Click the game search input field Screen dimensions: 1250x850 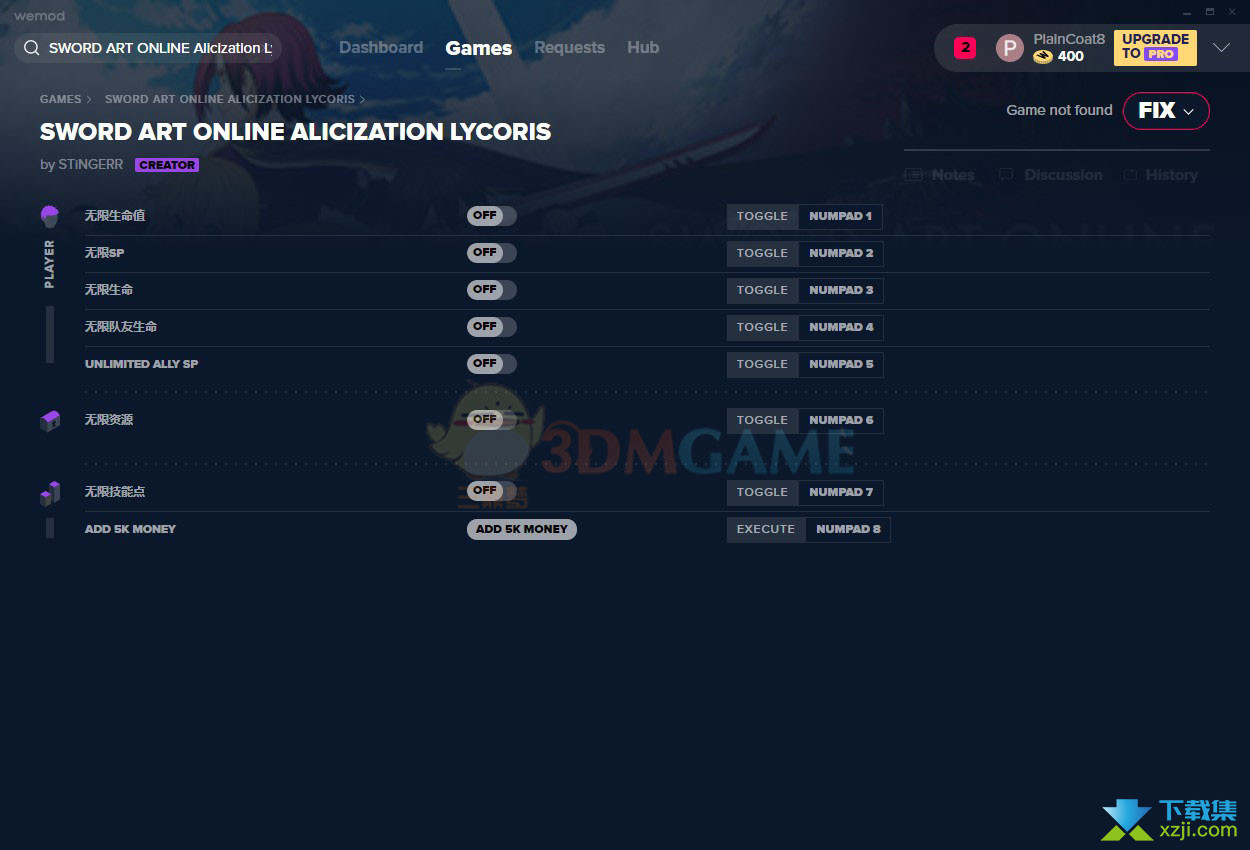click(x=148, y=48)
